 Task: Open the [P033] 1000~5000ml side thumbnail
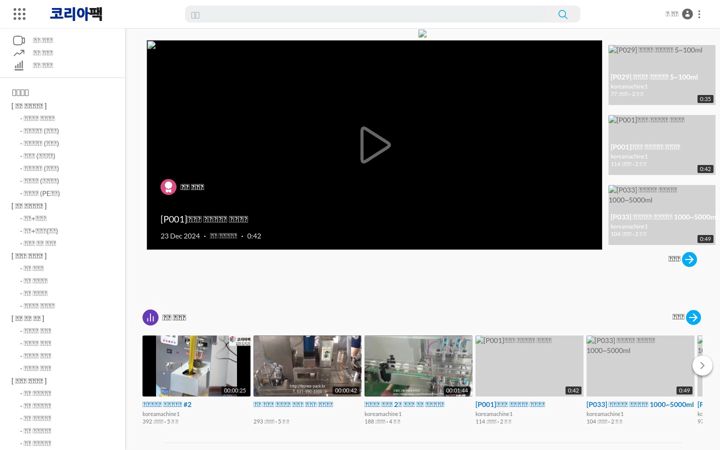pyautogui.click(x=661, y=215)
